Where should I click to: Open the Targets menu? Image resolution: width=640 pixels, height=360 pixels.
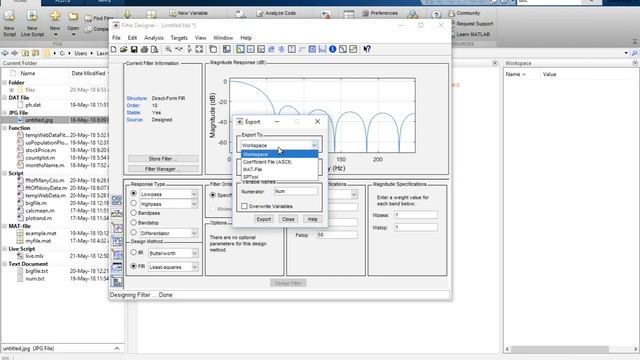pyautogui.click(x=179, y=38)
